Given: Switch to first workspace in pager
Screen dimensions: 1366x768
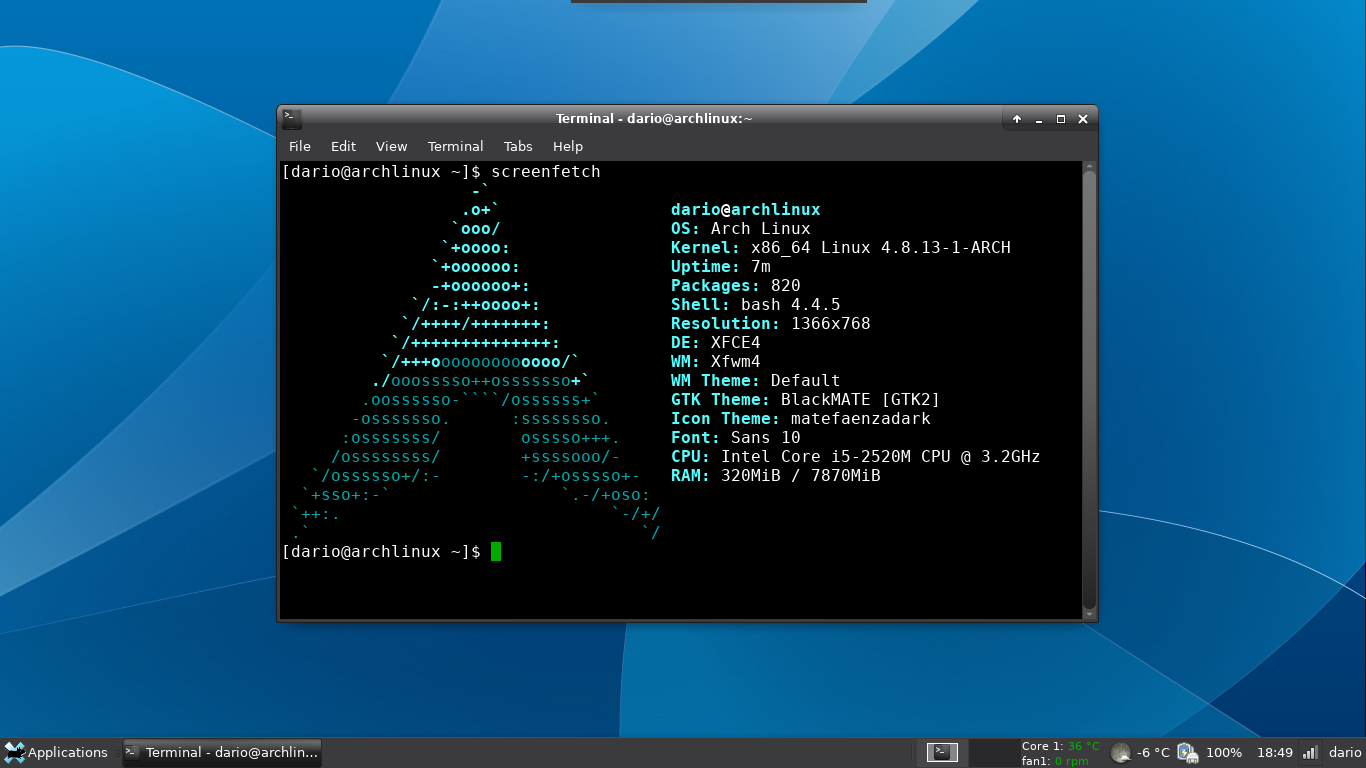Looking at the screenshot, I should tap(943, 752).
